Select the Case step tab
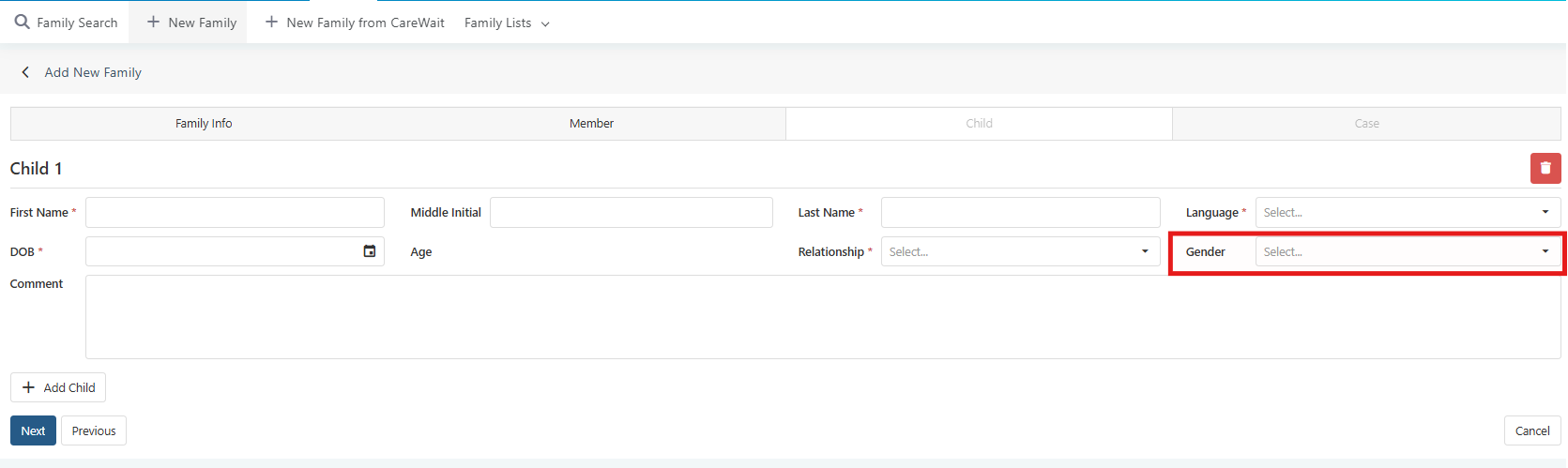The image size is (1568, 468). pos(1366,123)
